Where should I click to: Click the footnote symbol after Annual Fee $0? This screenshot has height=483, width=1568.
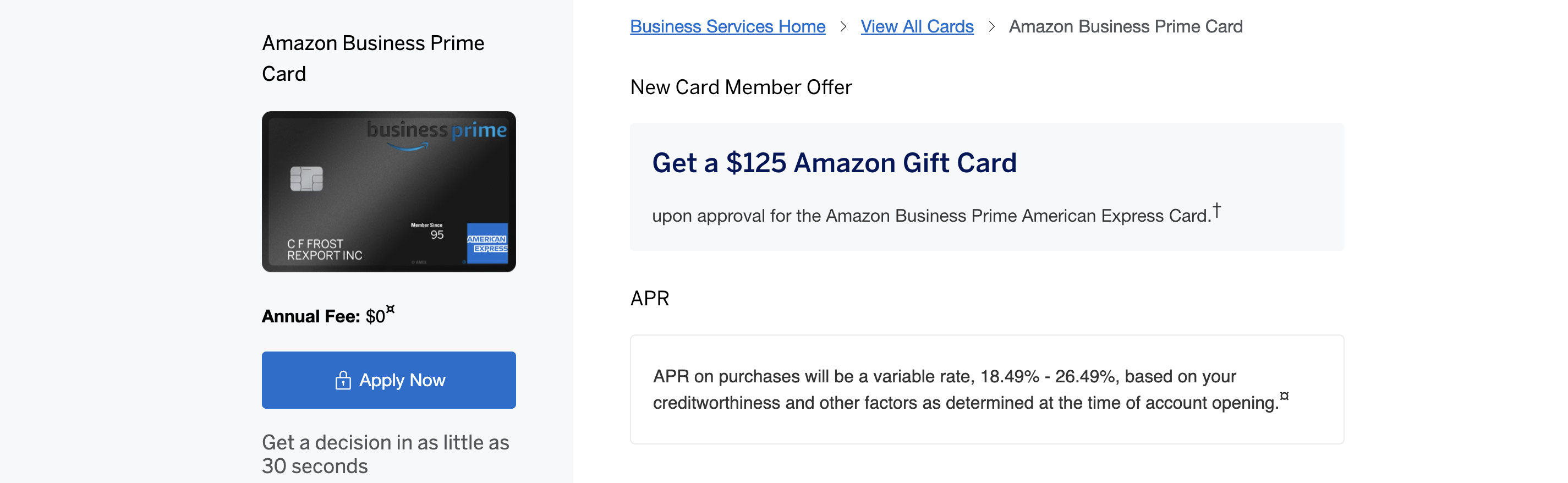tap(390, 309)
